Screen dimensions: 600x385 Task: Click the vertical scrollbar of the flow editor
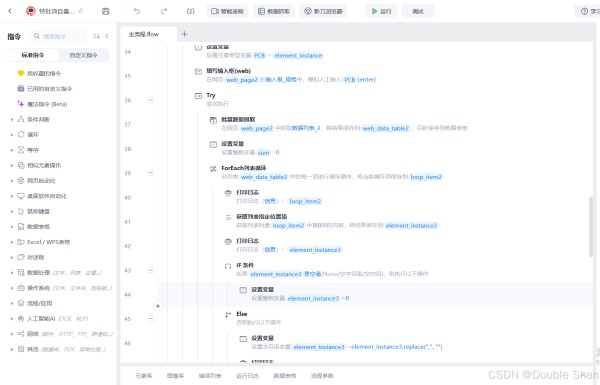pyautogui.click(x=591, y=226)
